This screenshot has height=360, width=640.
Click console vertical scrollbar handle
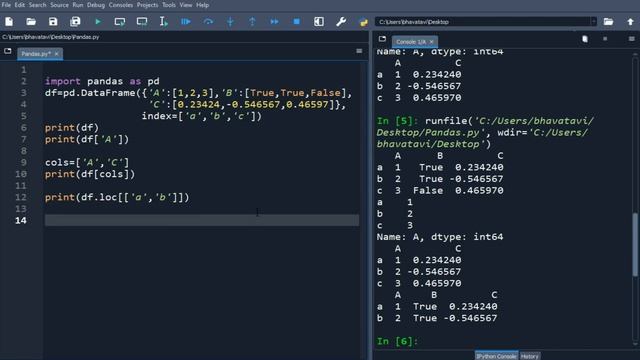635,245
